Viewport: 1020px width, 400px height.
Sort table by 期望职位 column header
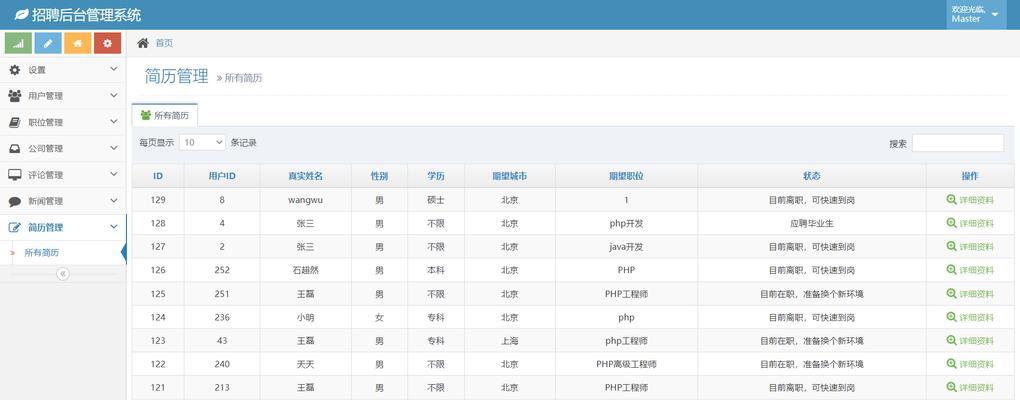pyautogui.click(x=626, y=176)
